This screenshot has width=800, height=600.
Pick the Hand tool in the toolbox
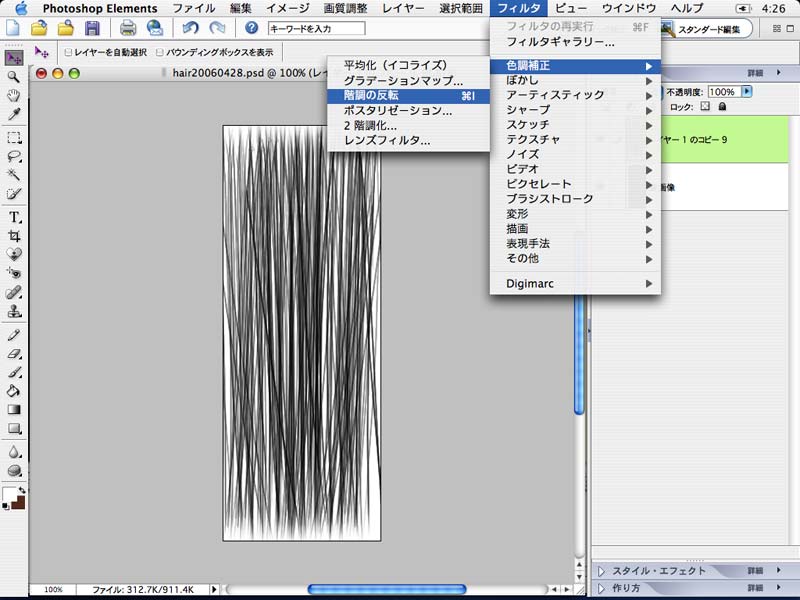pos(14,95)
